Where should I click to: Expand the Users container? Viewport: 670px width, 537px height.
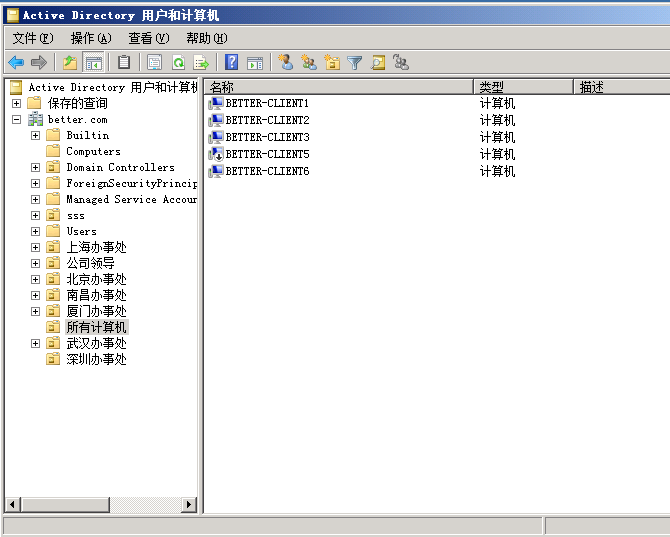tap(35, 232)
